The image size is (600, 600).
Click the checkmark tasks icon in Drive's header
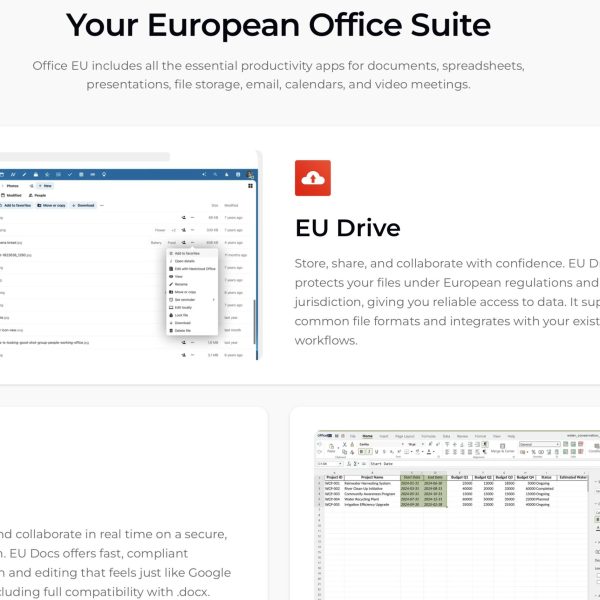coord(70,174)
